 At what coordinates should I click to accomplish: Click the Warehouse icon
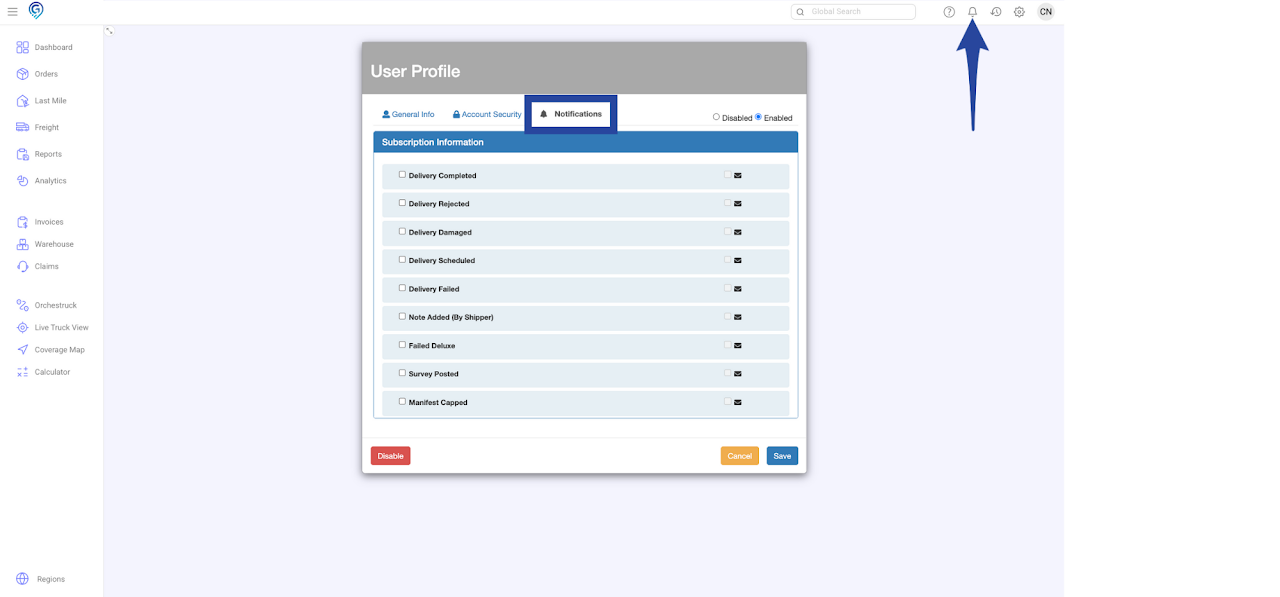click(x=23, y=244)
